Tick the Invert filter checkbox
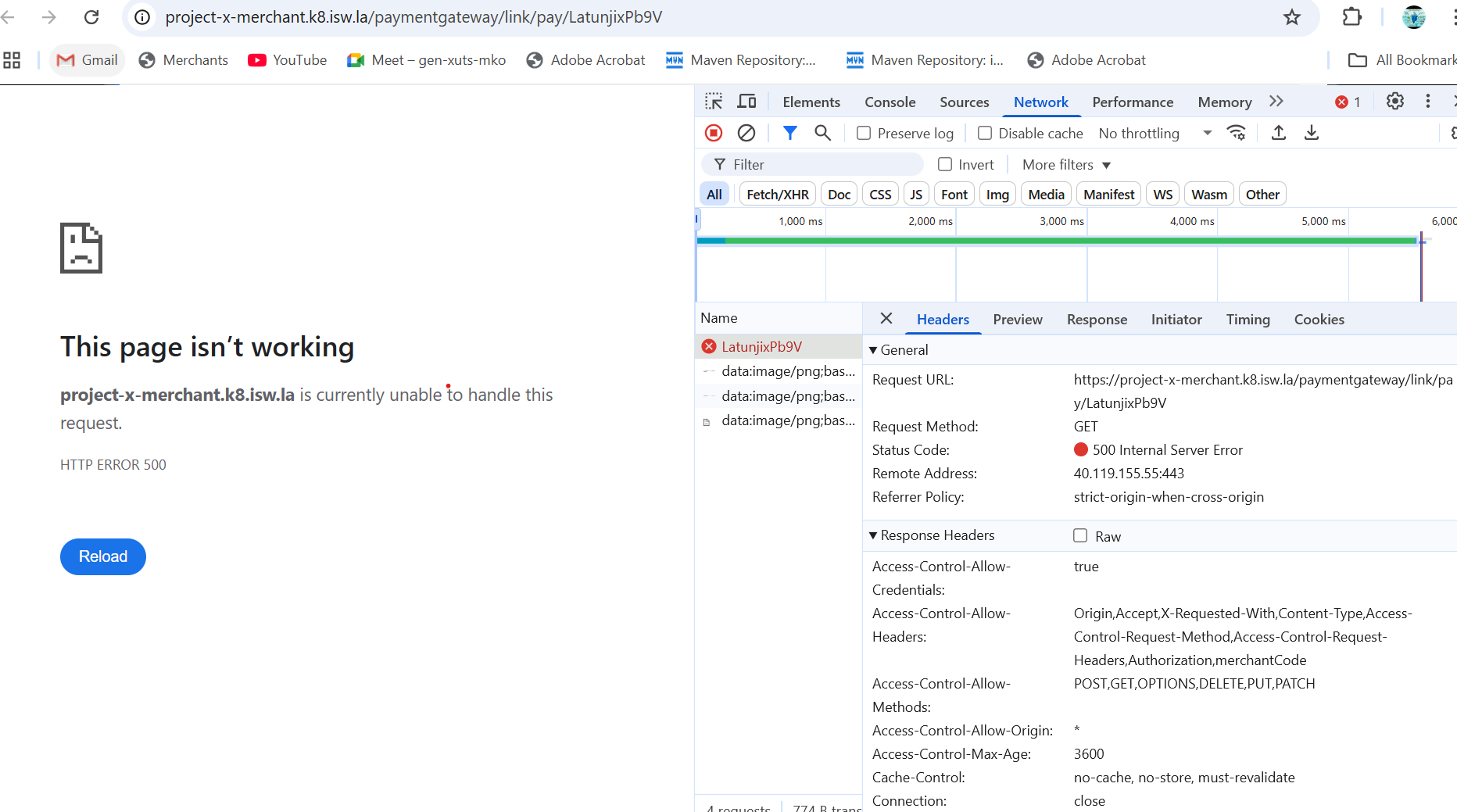 pos(945,165)
